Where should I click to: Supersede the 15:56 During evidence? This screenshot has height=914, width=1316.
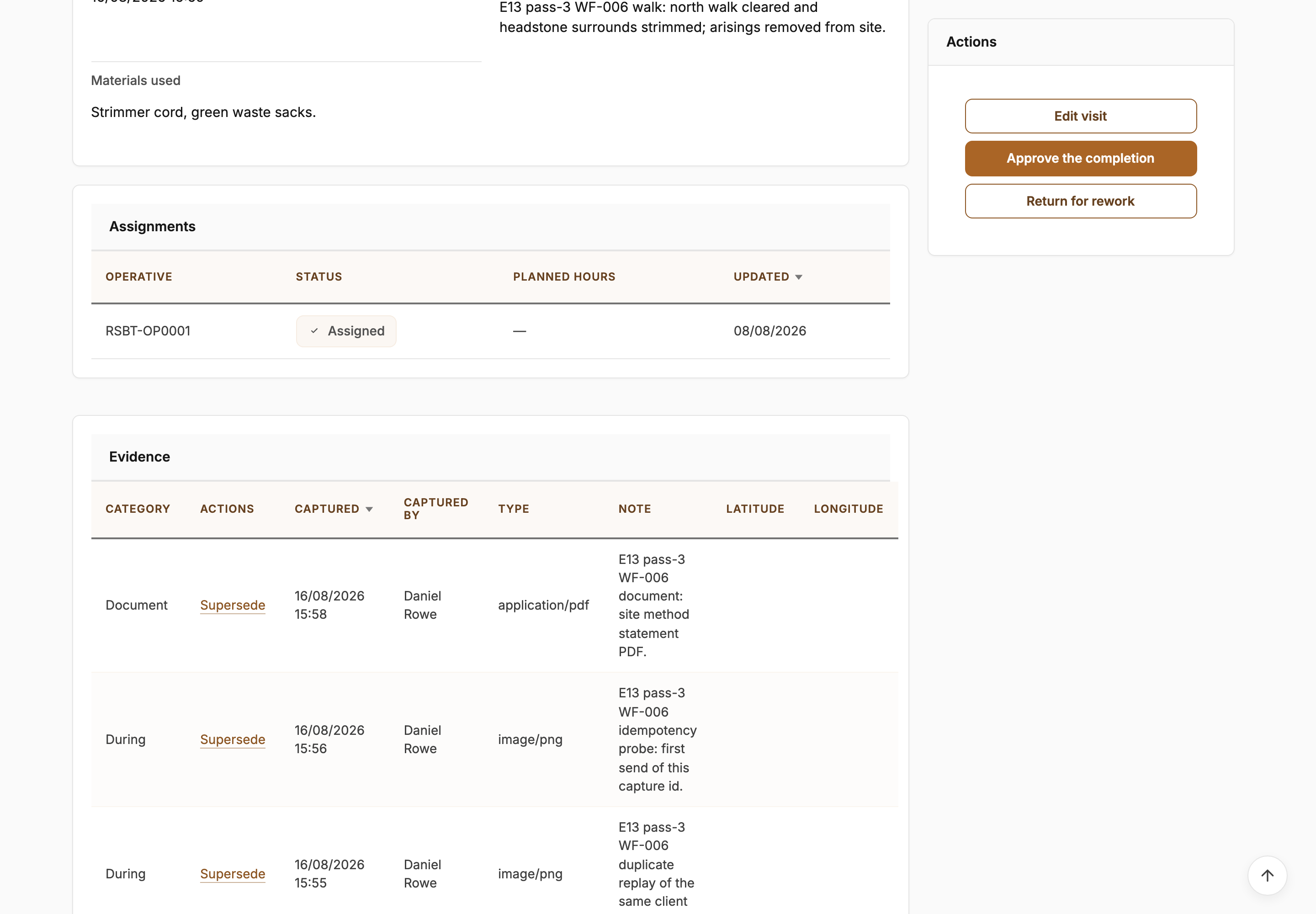pos(233,739)
